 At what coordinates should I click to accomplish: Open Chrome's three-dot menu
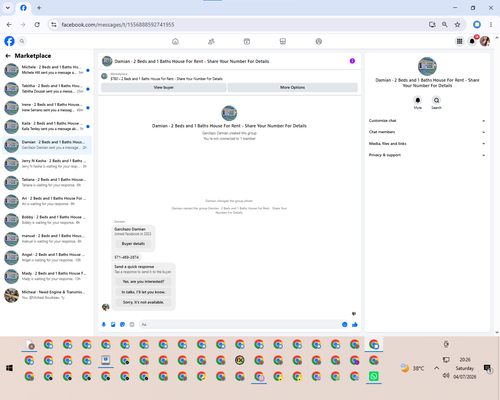click(x=491, y=25)
